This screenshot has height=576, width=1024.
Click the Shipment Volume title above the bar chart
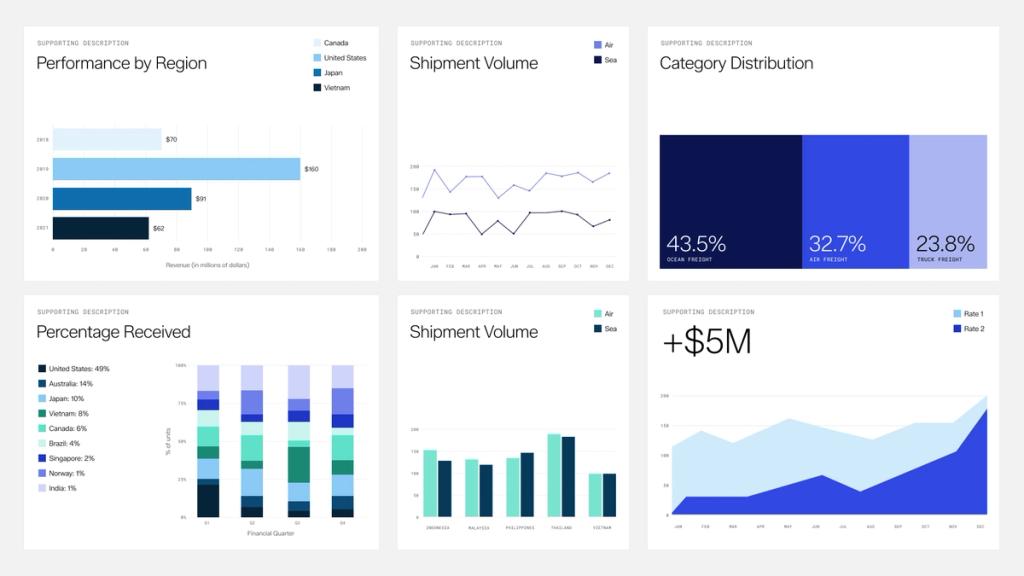(473, 332)
